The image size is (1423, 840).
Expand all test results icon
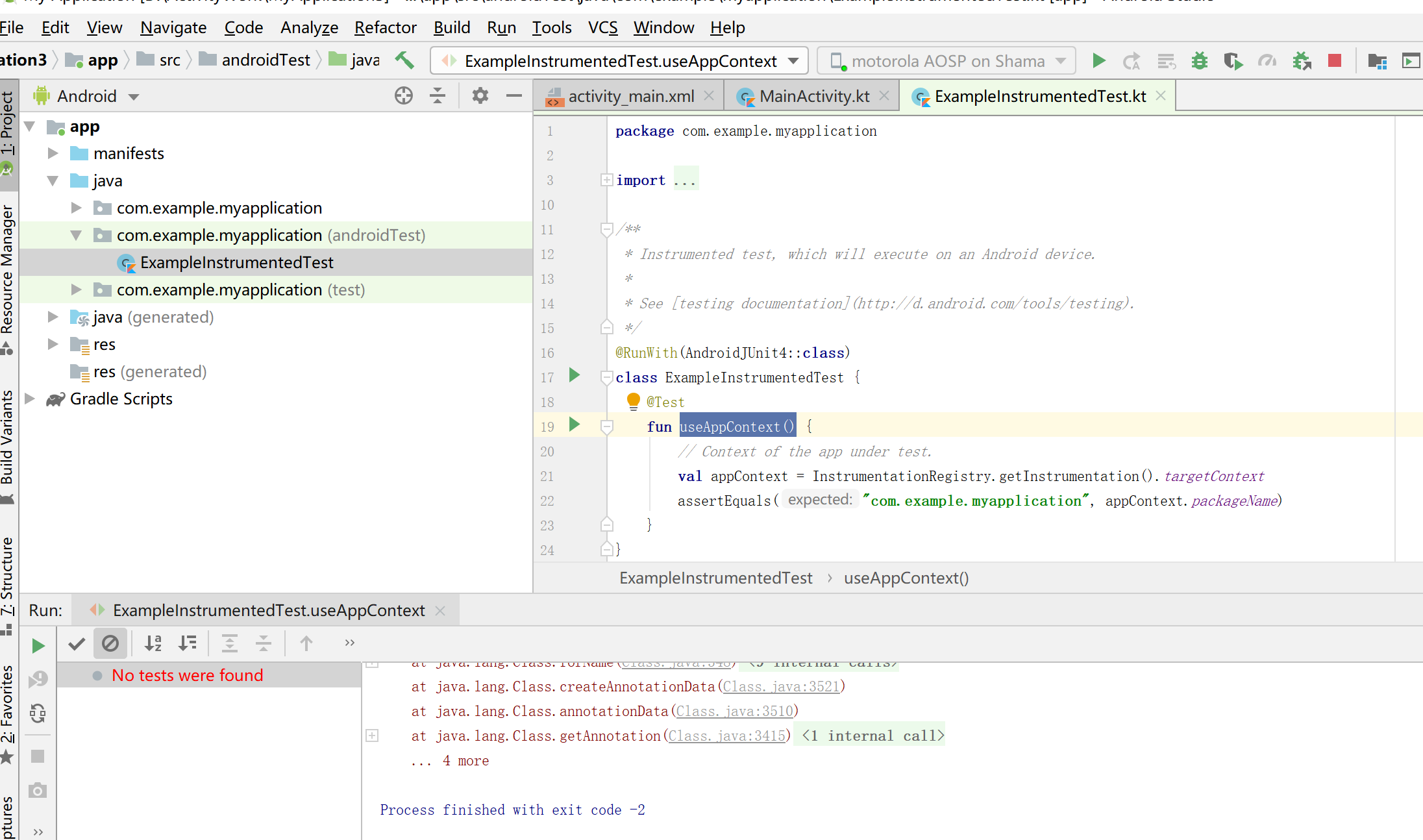229,643
